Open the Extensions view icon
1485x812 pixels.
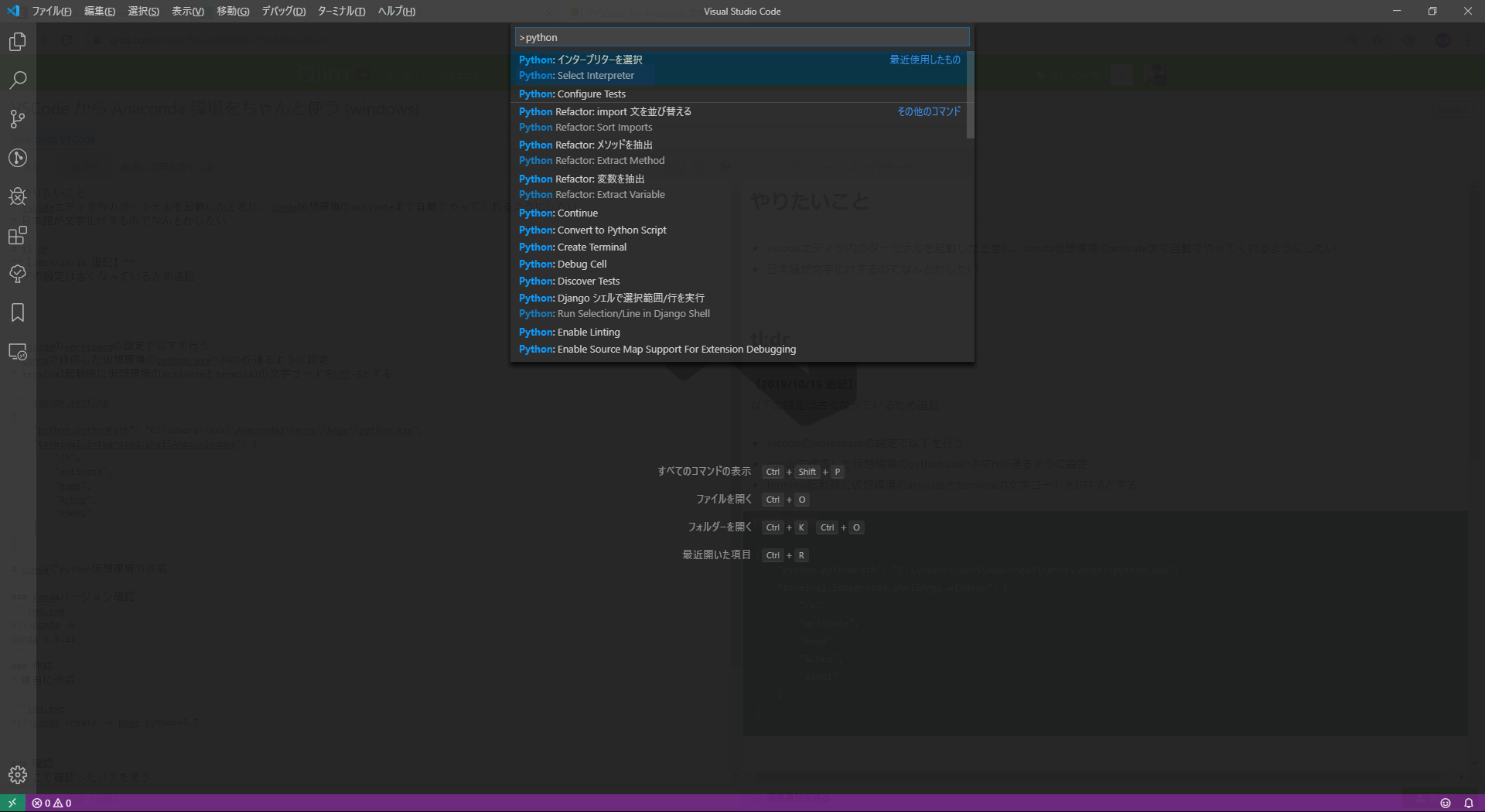point(17,235)
